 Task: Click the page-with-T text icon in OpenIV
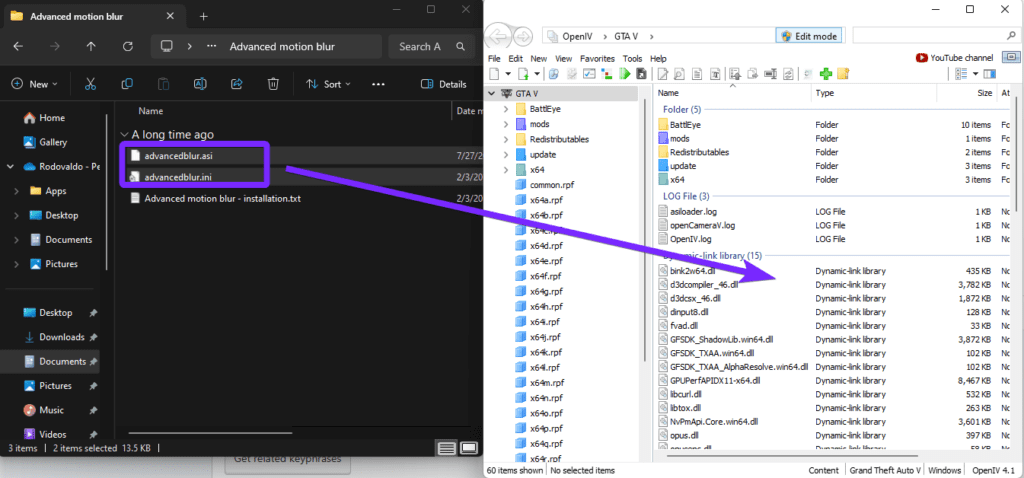point(715,74)
